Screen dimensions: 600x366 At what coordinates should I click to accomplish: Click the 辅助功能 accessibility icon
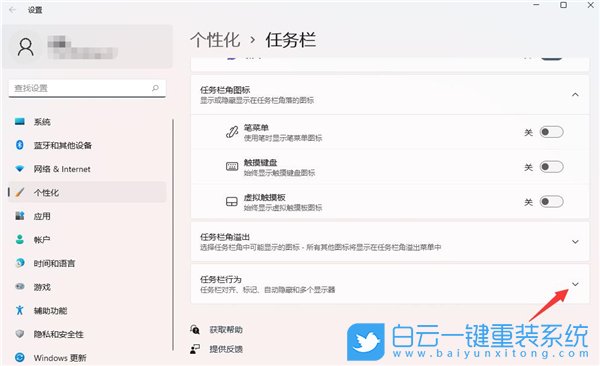click(20, 310)
